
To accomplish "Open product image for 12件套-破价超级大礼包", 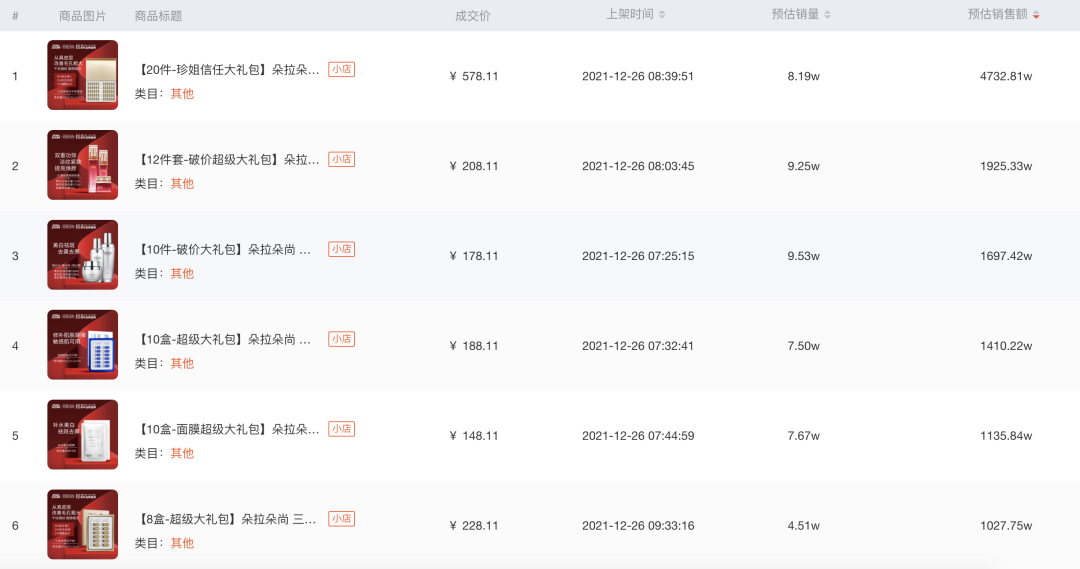I will pyautogui.click(x=83, y=165).
